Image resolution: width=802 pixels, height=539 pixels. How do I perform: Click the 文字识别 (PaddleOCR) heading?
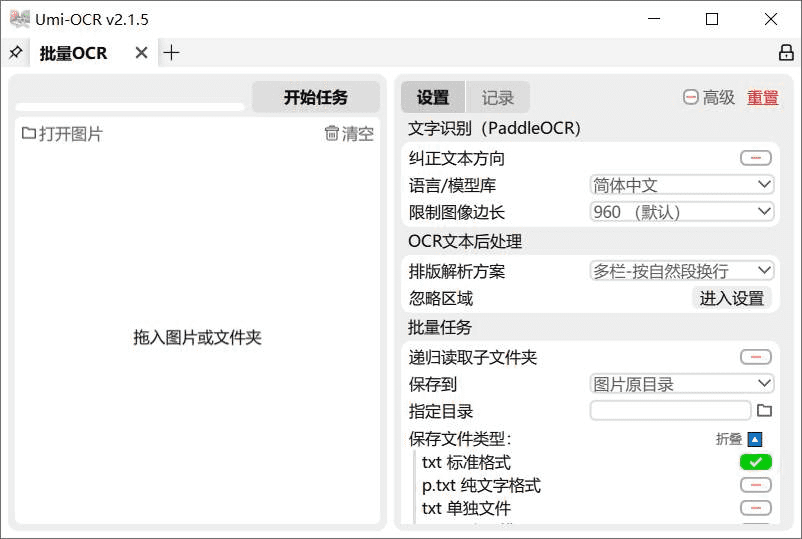click(x=494, y=128)
